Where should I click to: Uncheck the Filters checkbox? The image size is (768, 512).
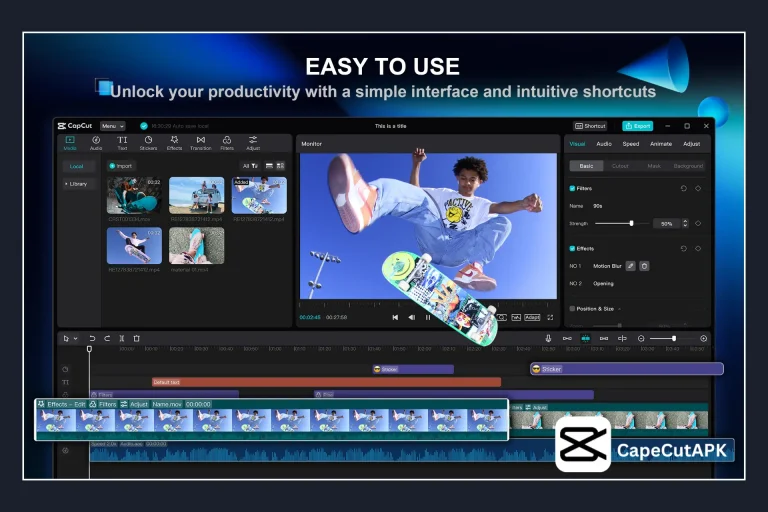[x=572, y=188]
